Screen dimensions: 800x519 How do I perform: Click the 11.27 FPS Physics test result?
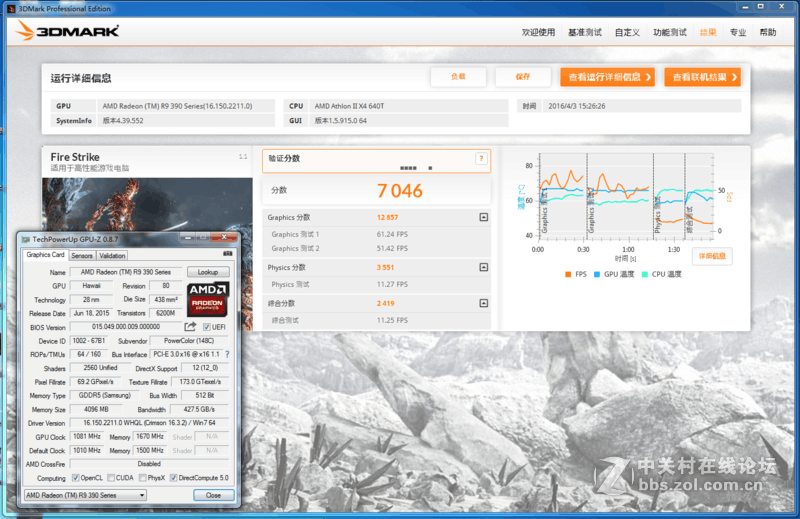[x=392, y=284]
